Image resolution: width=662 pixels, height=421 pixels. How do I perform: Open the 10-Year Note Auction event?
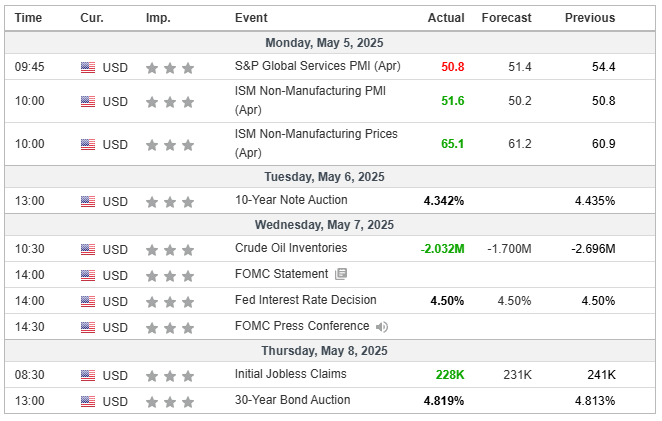[291, 200]
